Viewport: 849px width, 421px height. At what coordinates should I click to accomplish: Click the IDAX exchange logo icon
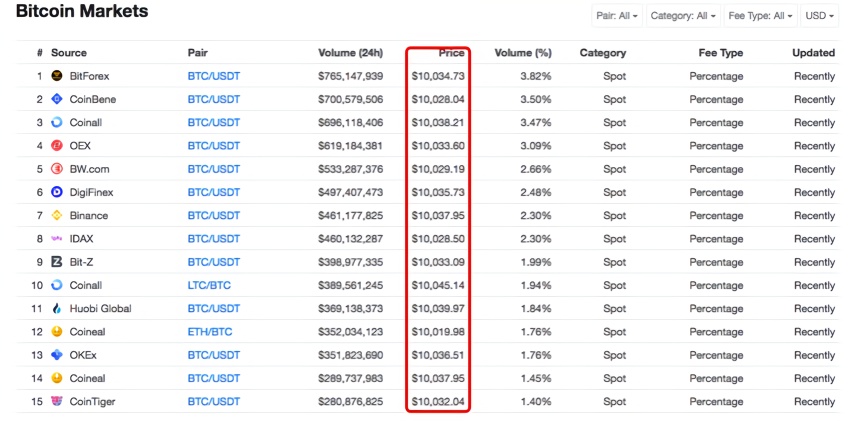coord(57,239)
